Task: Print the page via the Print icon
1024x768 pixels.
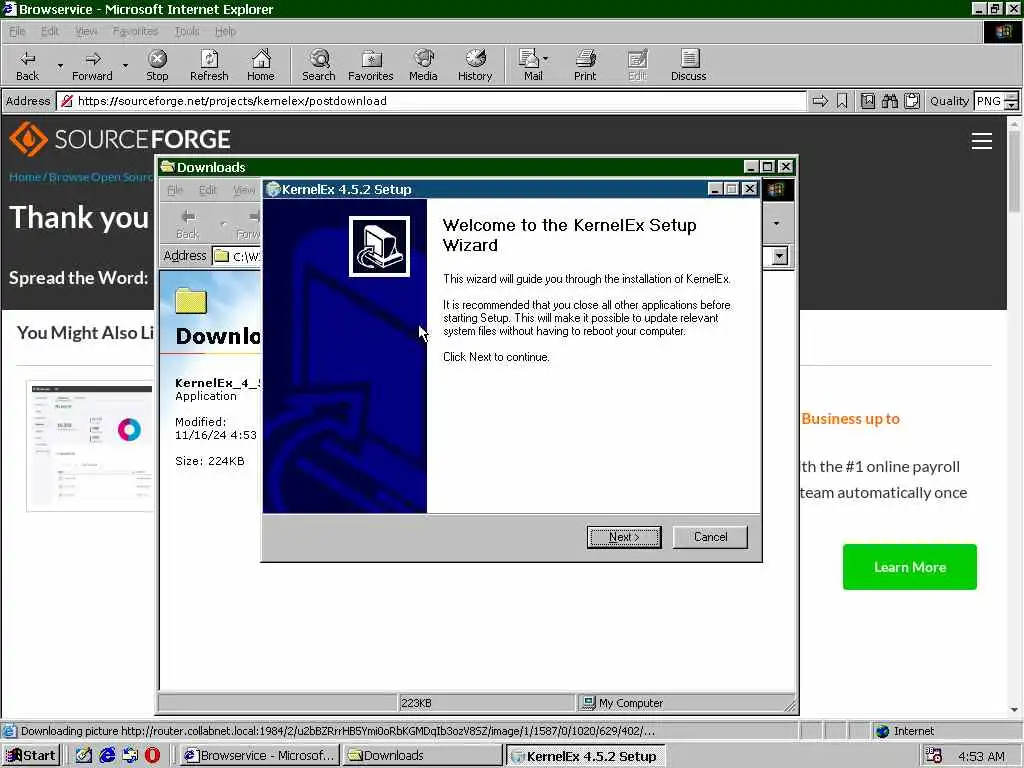Action: pyautogui.click(x=585, y=65)
